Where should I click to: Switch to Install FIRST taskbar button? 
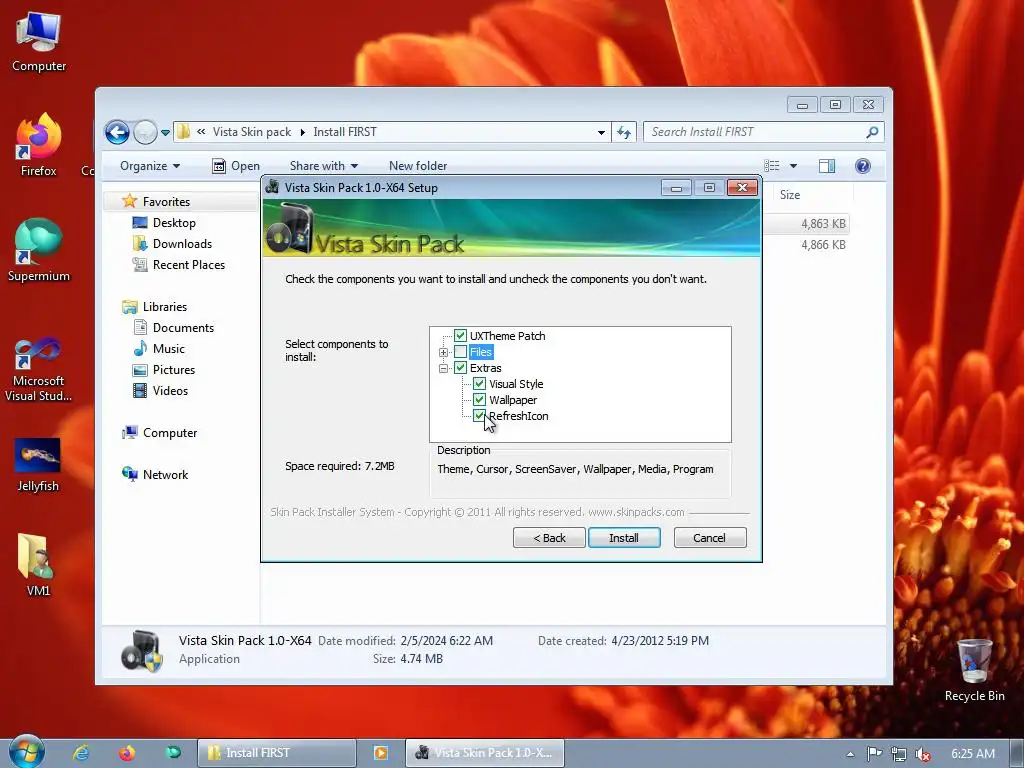point(277,753)
